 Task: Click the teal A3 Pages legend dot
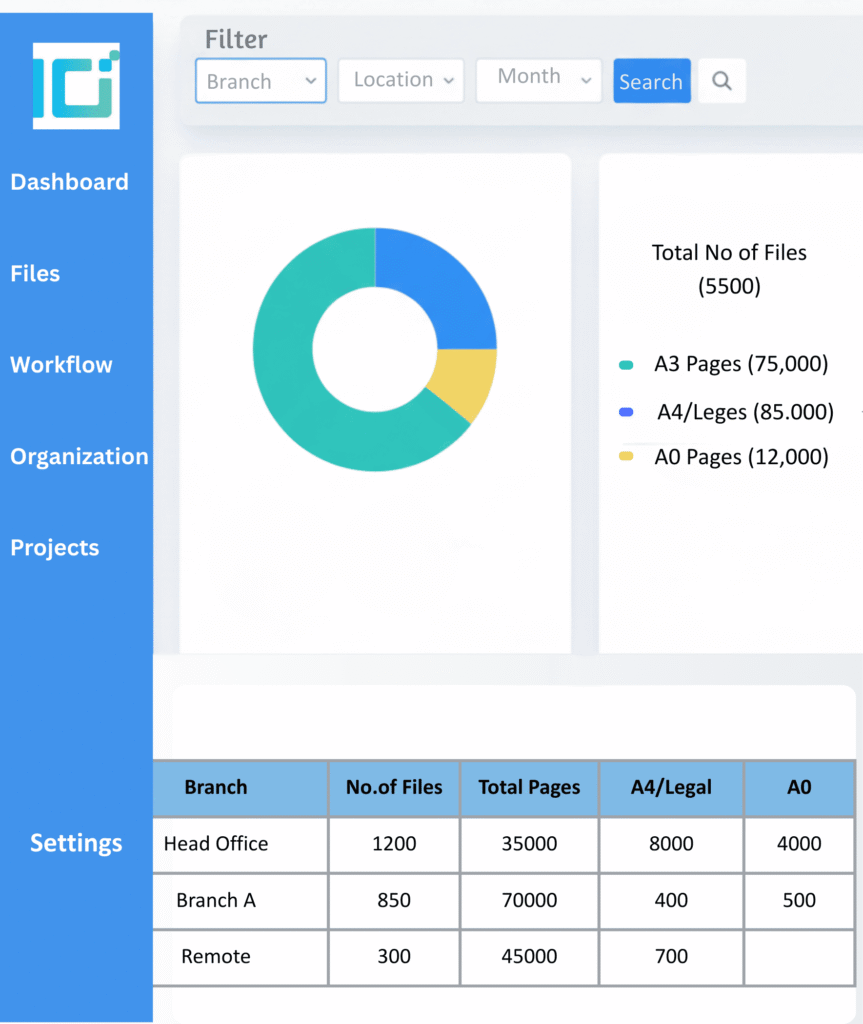pos(627,366)
